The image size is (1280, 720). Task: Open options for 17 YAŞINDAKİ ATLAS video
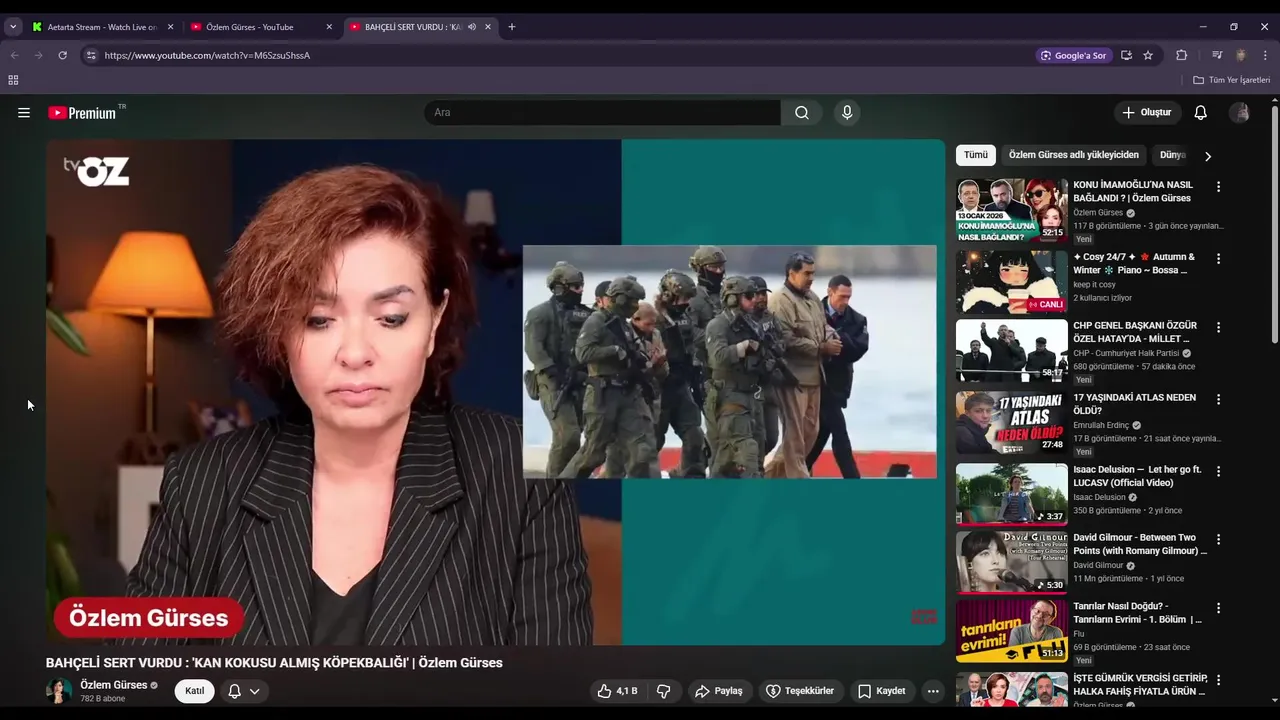(1218, 399)
